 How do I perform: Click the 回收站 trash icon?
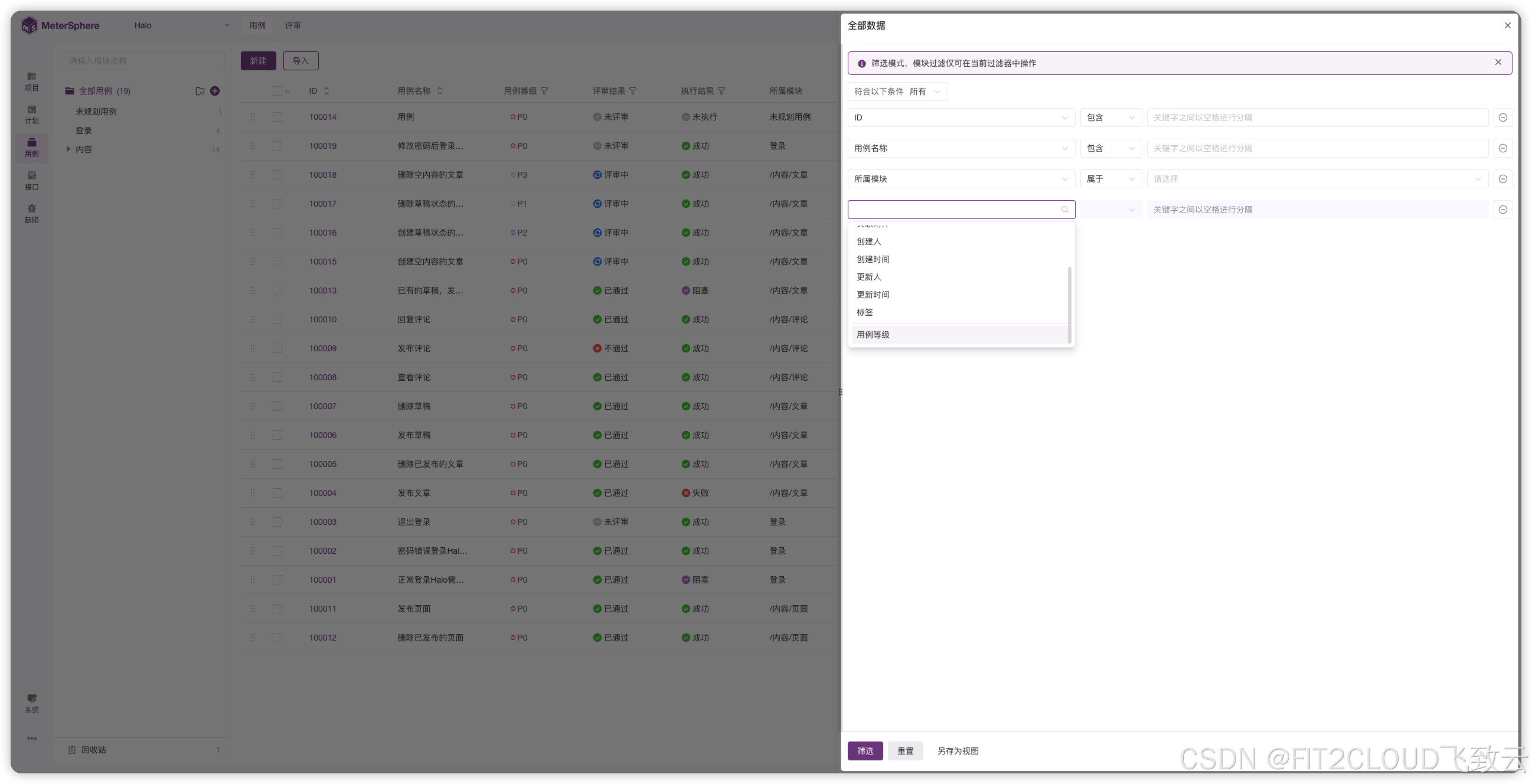click(72, 750)
